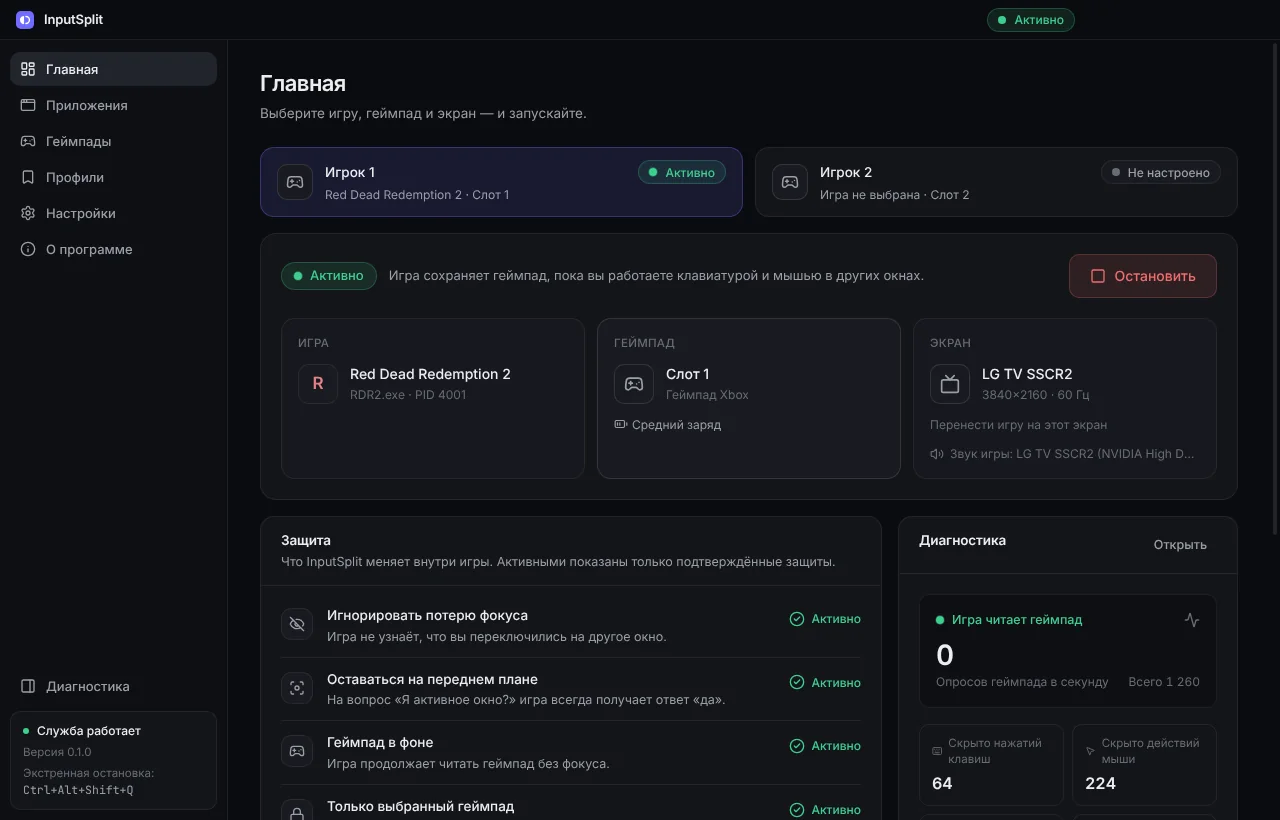
Task: Click the value 64 under Скрыто нажатий клавиш
Action: coord(942,783)
